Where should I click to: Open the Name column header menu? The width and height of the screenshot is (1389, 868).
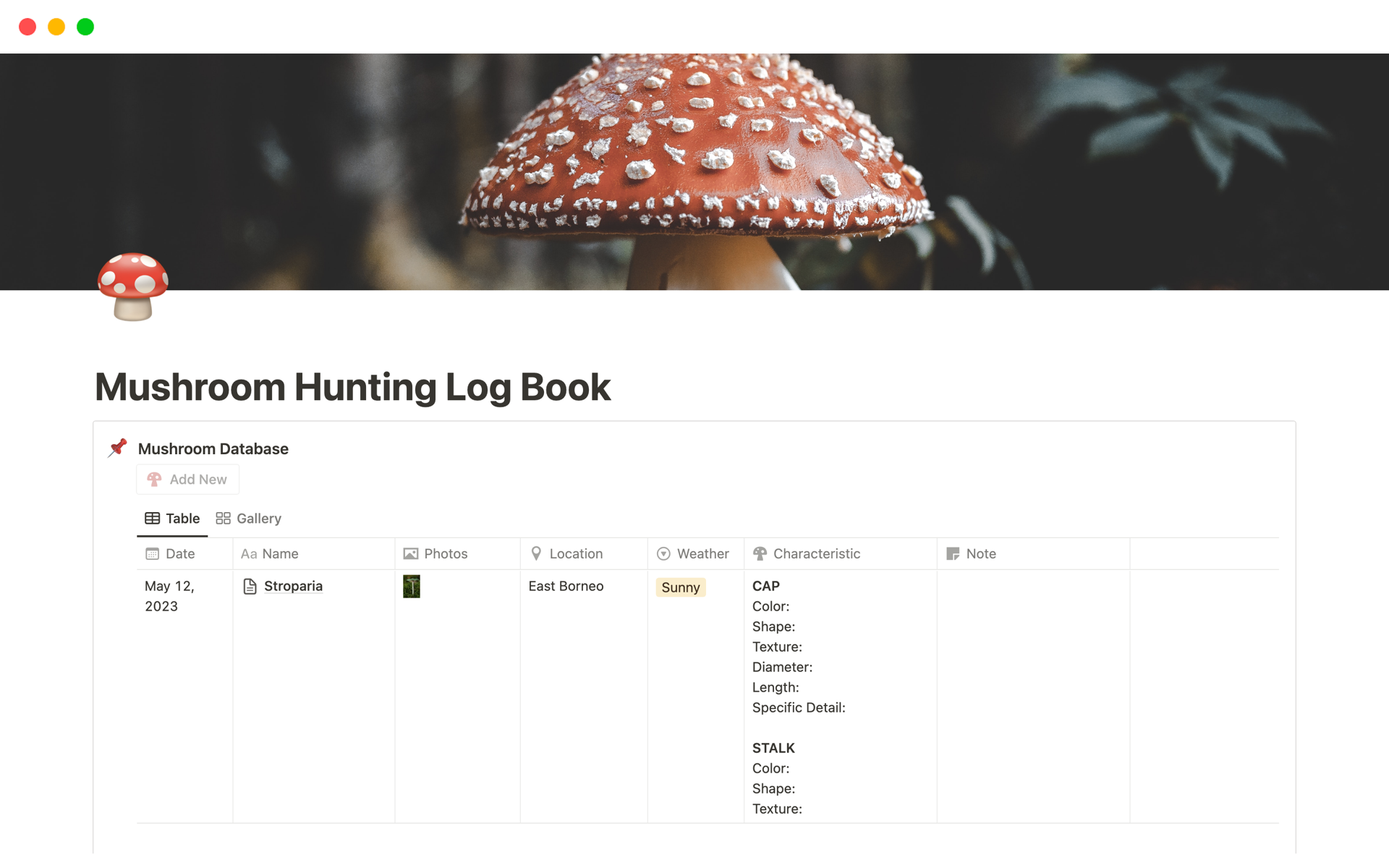[x=281, y=553]
